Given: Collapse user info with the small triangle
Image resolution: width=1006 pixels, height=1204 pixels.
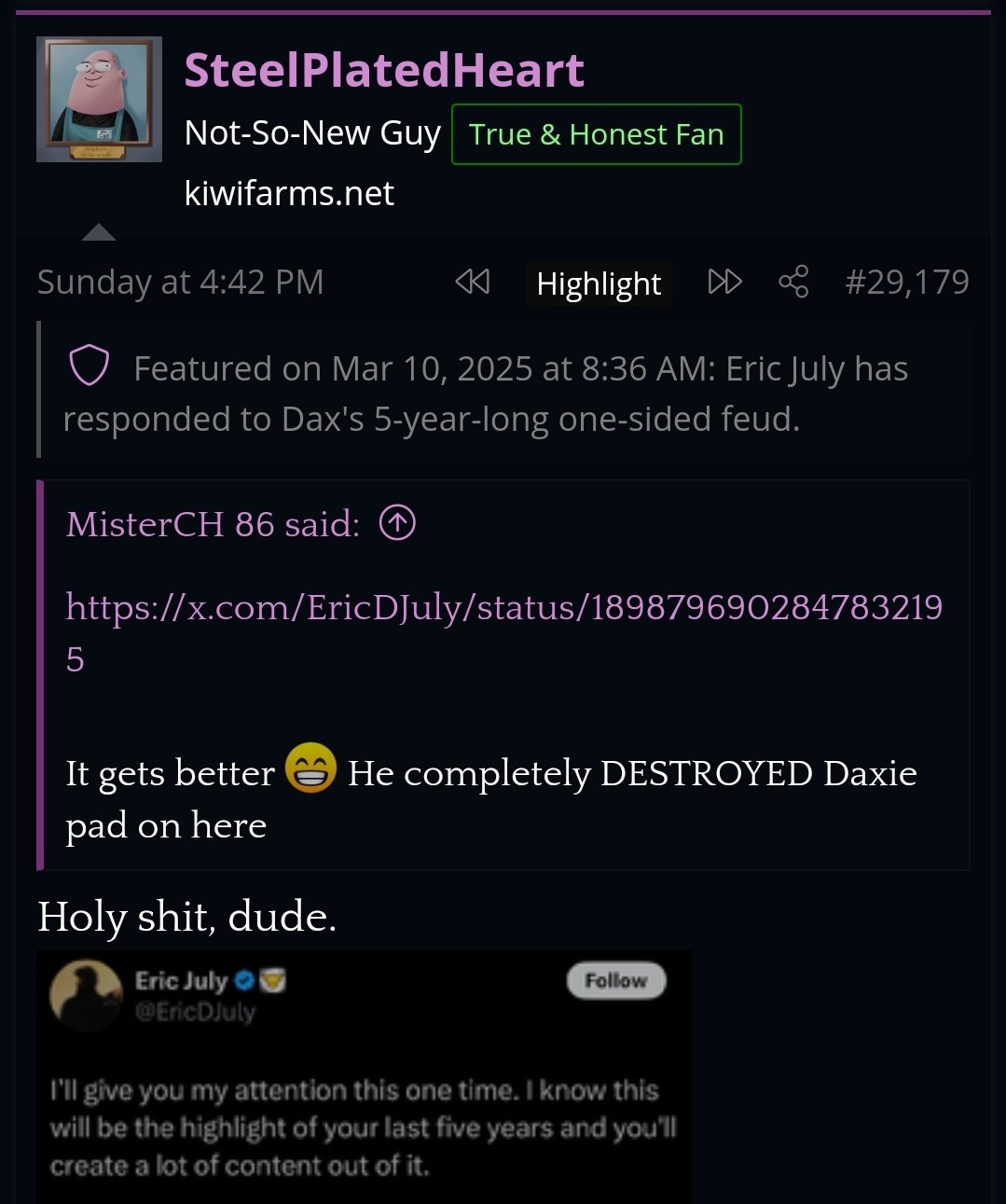Looking at the screenshot, I should click(99, 232).
